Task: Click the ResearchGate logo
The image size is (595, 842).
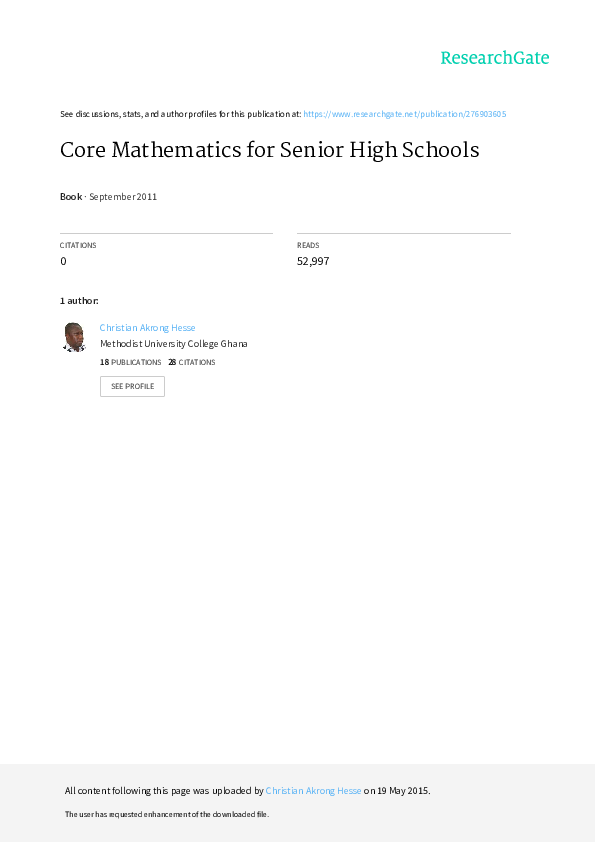Action: tap(495, 57)
